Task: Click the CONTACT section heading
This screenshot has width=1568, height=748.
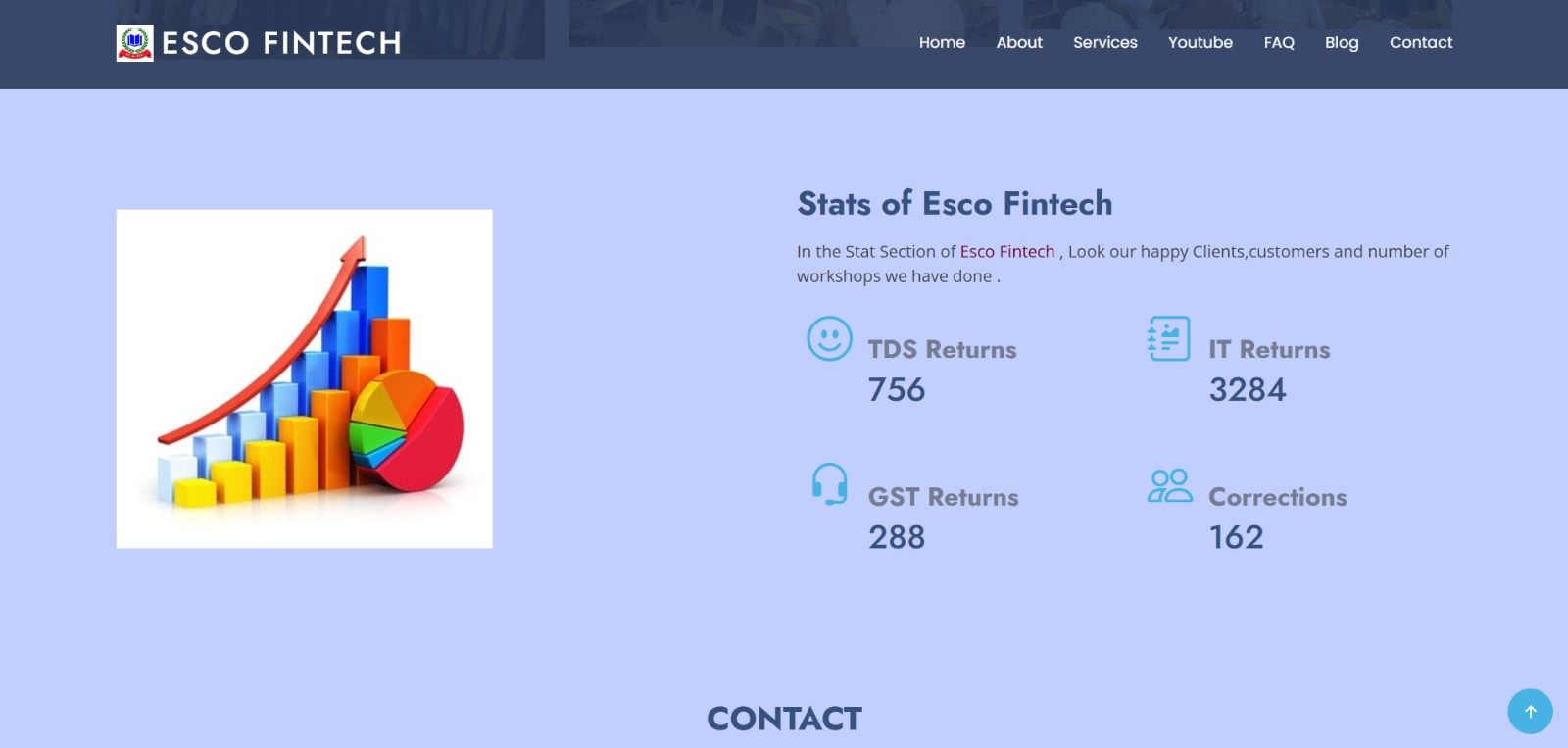Action: (x=784, y=719)
